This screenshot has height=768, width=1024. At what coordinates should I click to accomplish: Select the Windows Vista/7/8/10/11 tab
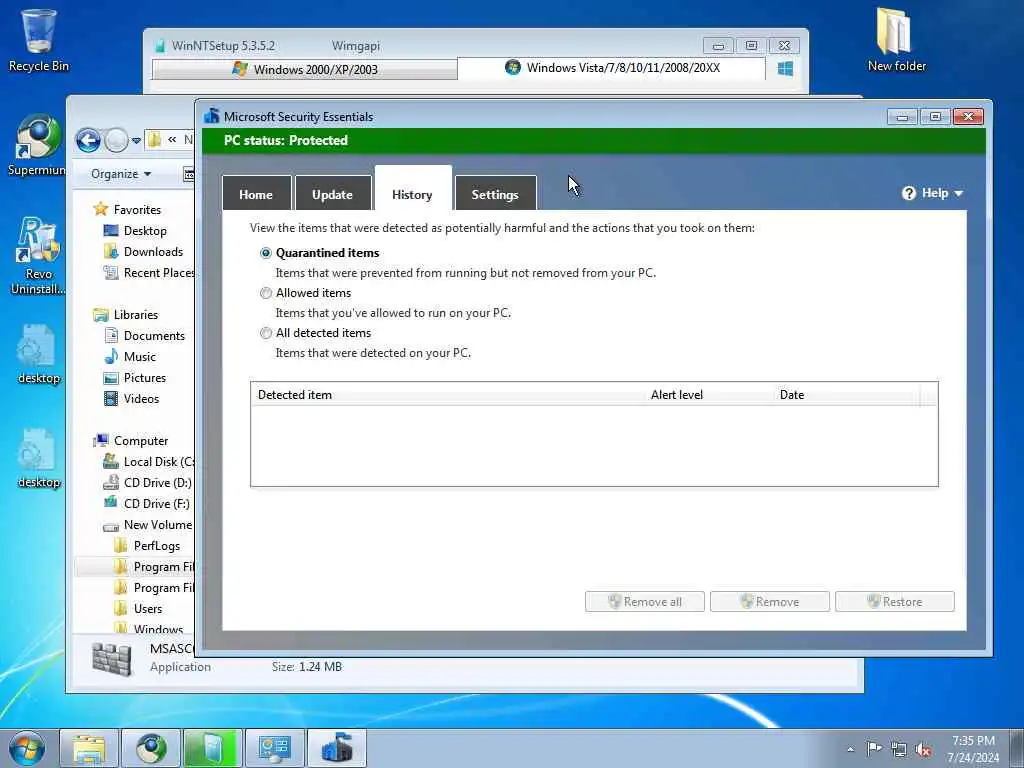tap(612, 68)
